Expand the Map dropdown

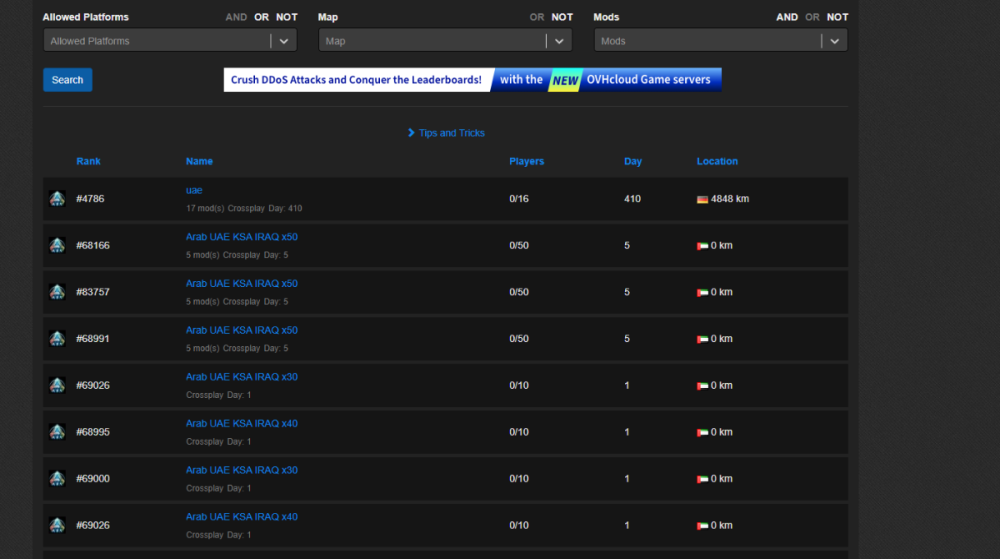[559, 41]
